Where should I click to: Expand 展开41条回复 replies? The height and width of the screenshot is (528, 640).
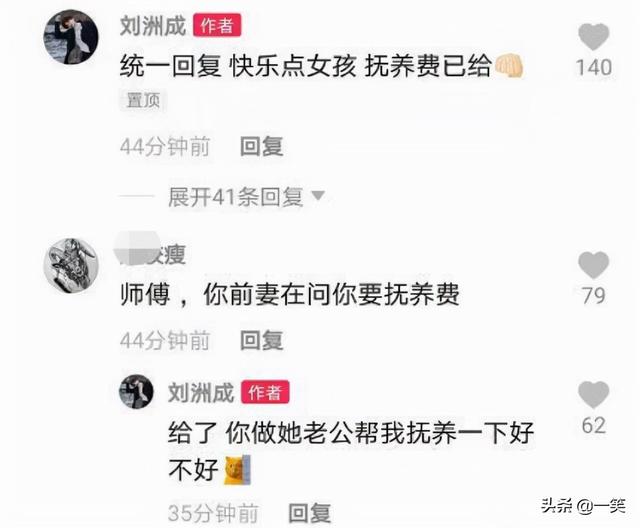click(x=236, y=197)
